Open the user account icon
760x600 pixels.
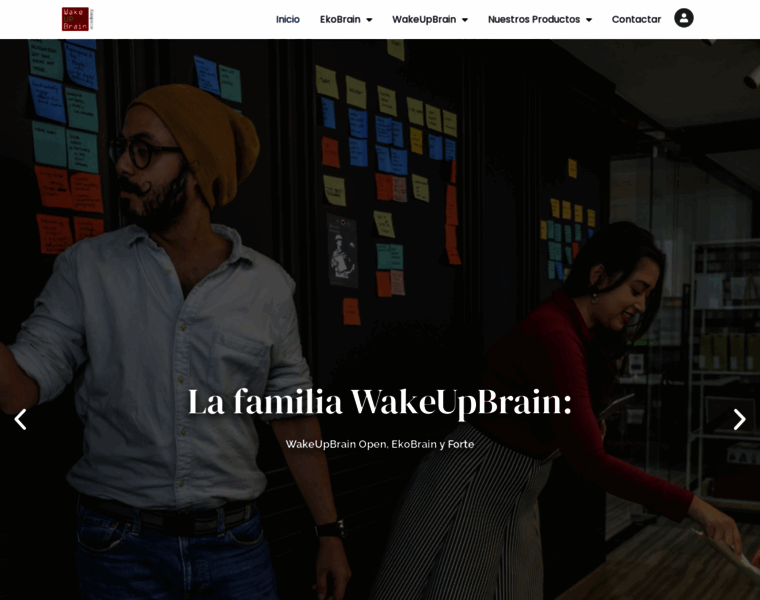tap(683, 18)
